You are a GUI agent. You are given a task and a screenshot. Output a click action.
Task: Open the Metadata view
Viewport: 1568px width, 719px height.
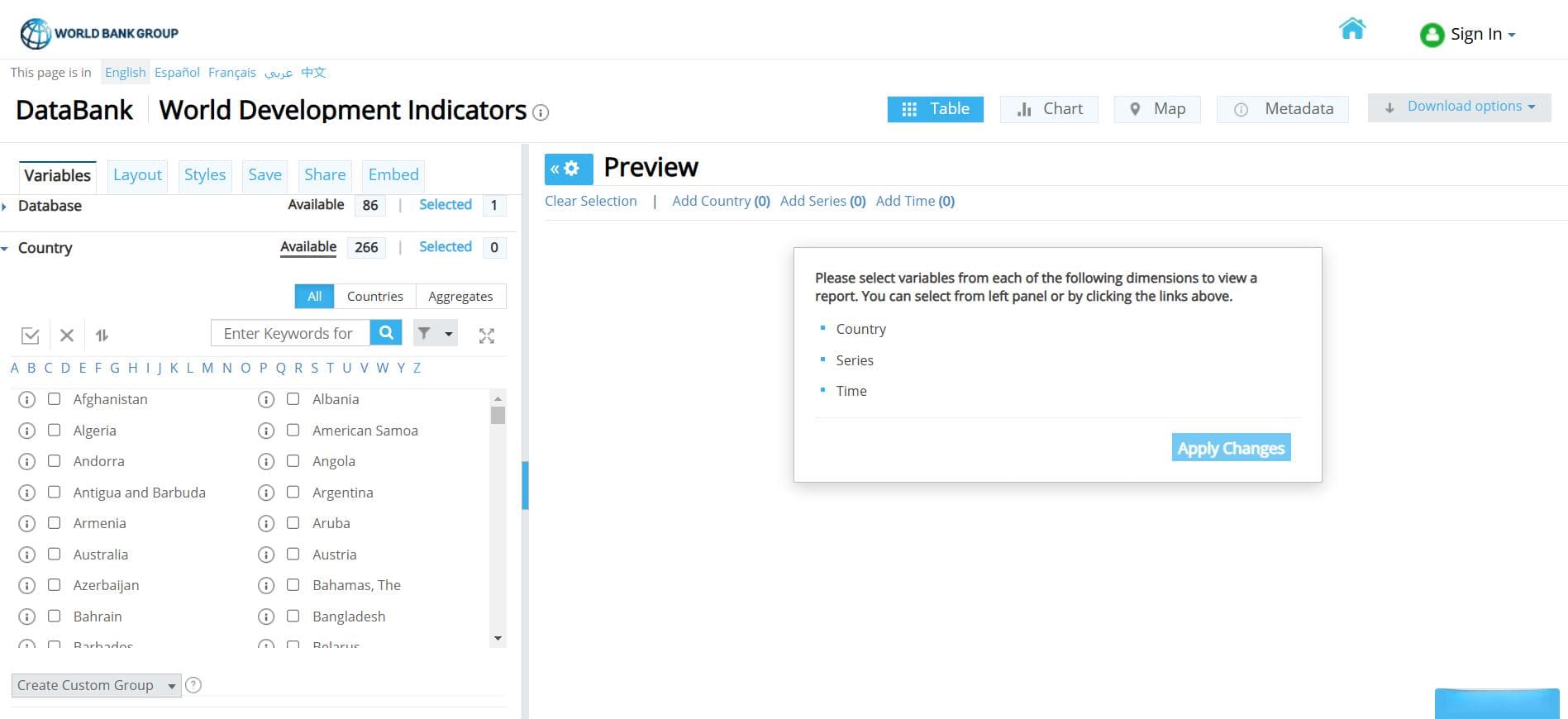tap(1283, 109)
